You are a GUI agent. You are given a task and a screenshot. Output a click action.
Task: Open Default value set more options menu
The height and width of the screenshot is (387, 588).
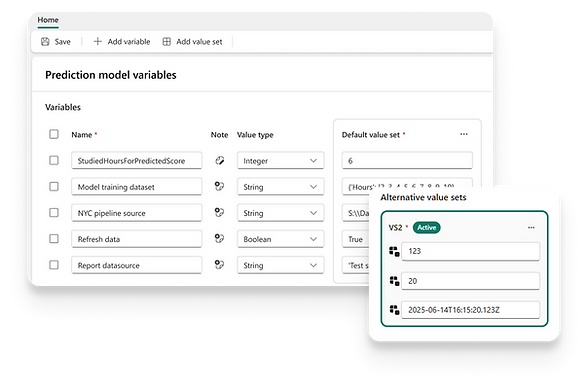pos(464,134)
